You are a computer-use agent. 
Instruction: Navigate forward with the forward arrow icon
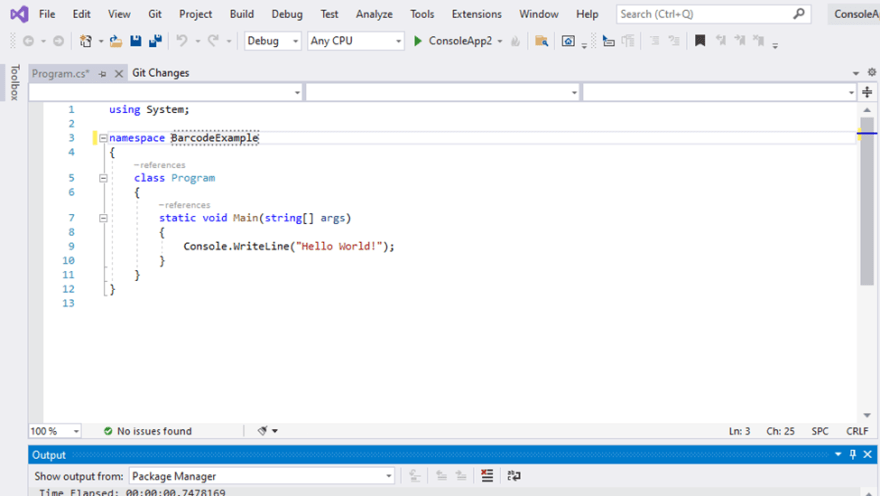58,41
